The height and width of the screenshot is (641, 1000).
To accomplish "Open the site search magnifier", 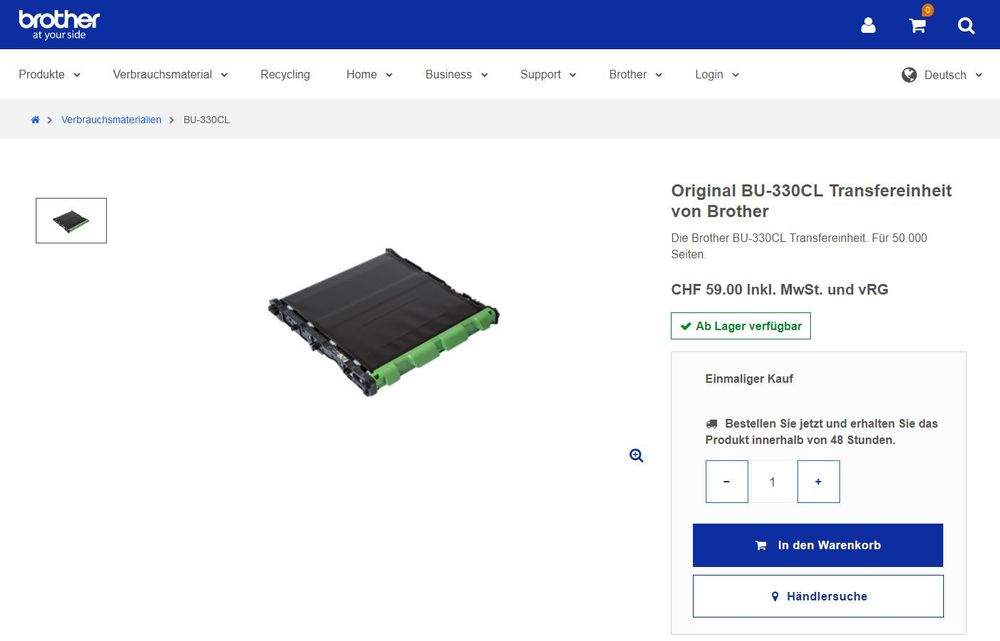I will [x=966, y=26].
